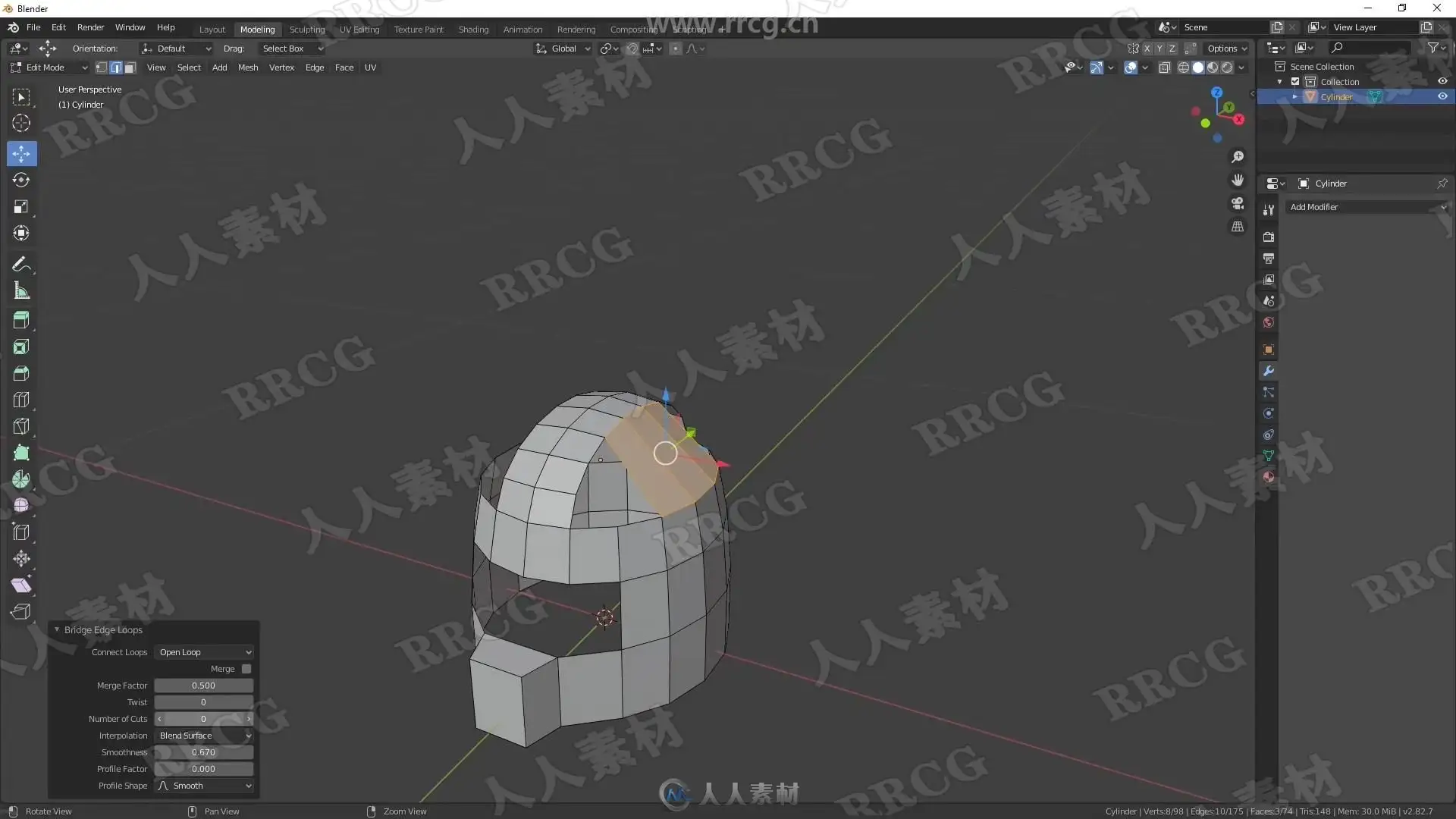The height and width of the screenshot is (819, 1456).
Task: Switch to the Sculpting workspace tab
Action: (306, 30)
